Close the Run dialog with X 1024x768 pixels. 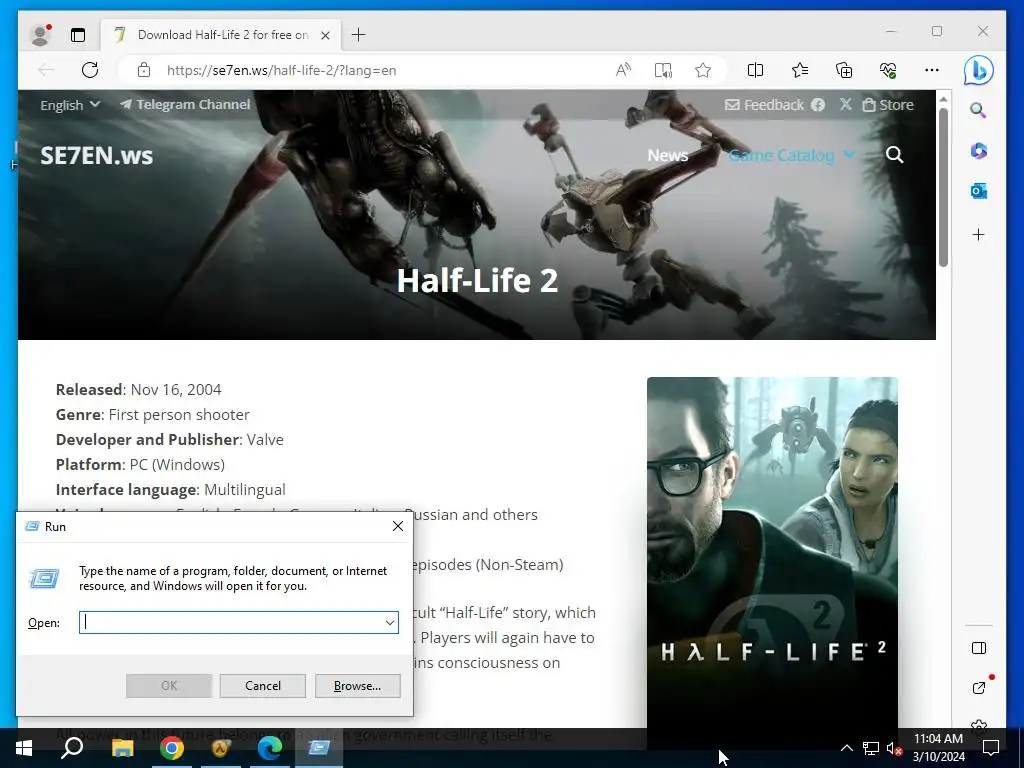pos(398,526)
